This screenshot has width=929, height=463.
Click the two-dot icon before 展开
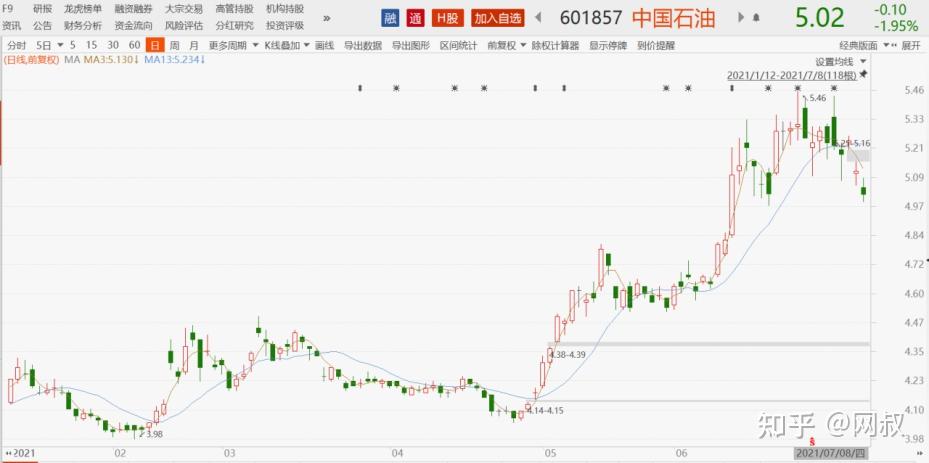click(x=896, y=45)
